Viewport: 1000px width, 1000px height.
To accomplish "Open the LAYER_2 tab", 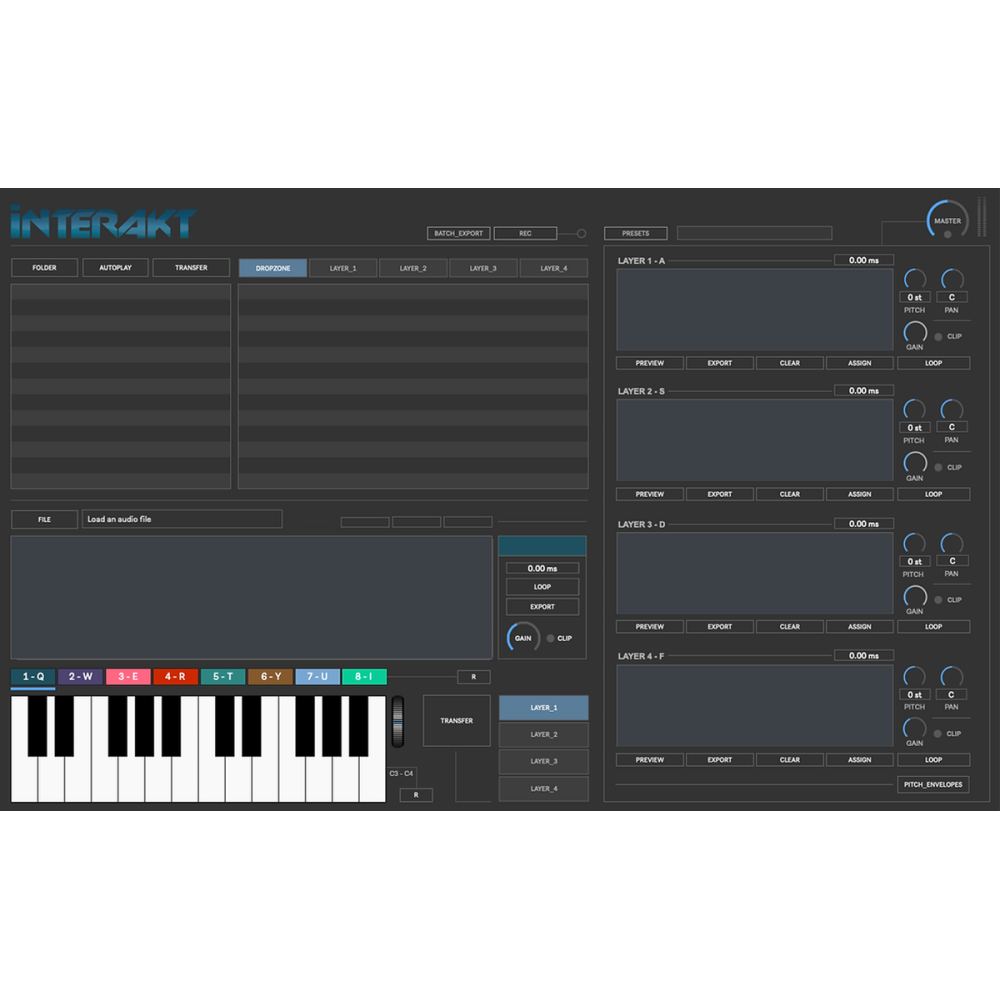I will 412,267.
